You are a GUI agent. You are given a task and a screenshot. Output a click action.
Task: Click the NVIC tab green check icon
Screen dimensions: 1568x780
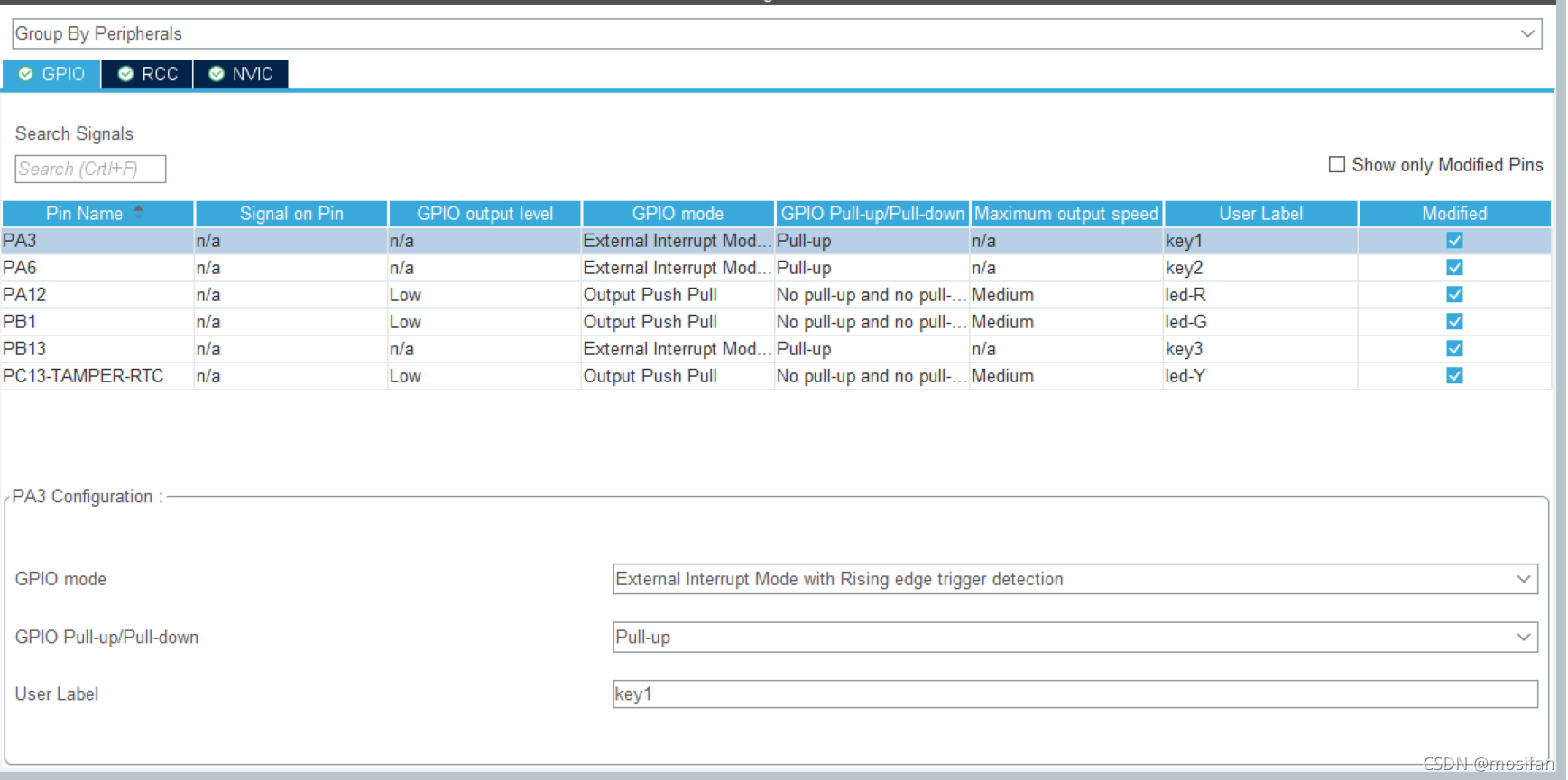pyautogui.click(x=217, y=74)
